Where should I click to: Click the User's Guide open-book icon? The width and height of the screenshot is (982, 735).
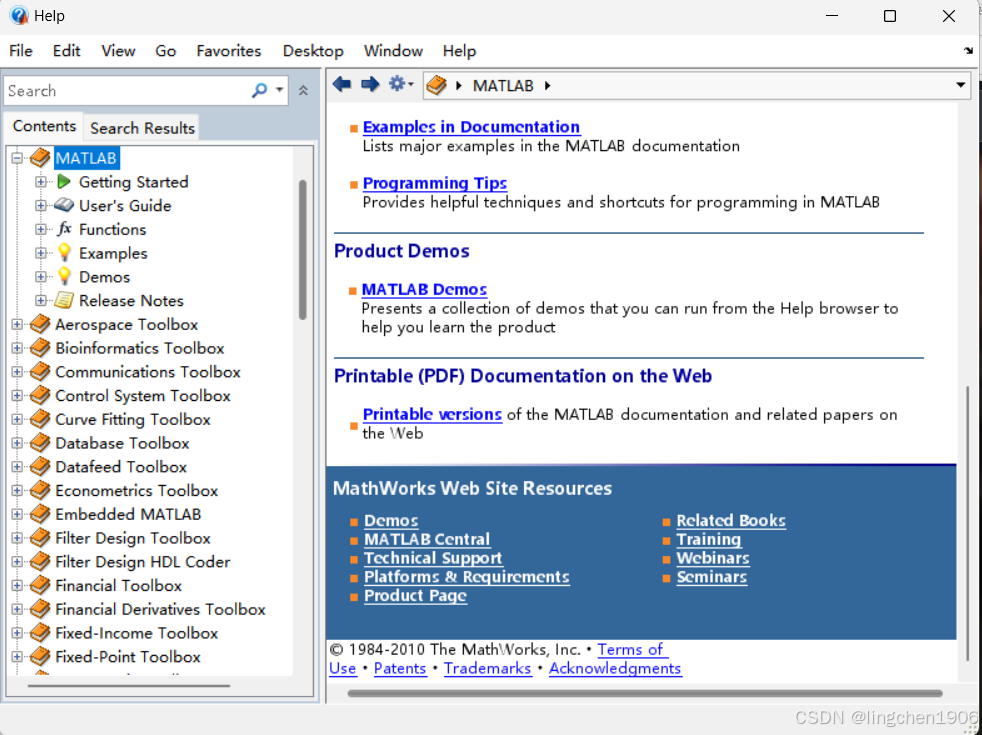(x=64, y=205)
